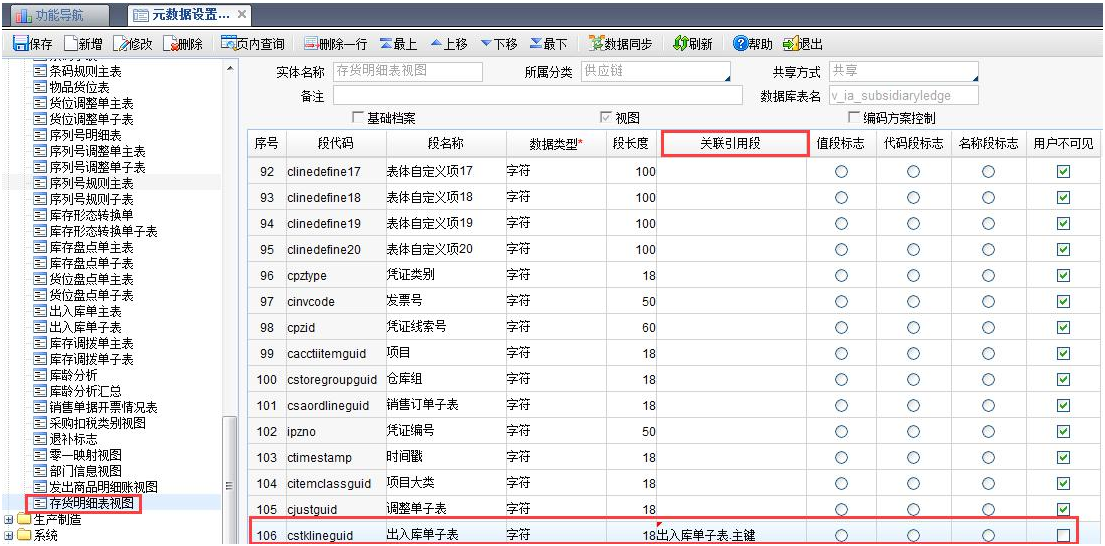
Task: Select 序列号规则主表 in the tree
Action: (x=91, y=182)
